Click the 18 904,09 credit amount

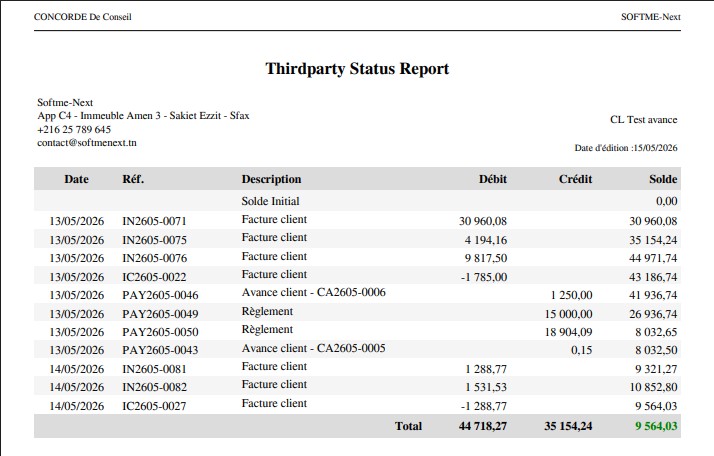coord(568,332)
